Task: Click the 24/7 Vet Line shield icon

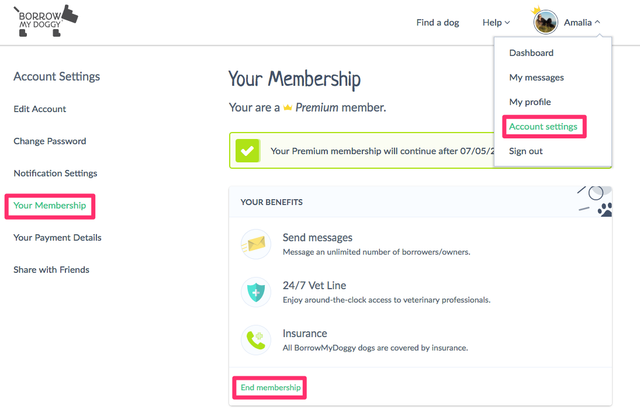Action: 255,291
